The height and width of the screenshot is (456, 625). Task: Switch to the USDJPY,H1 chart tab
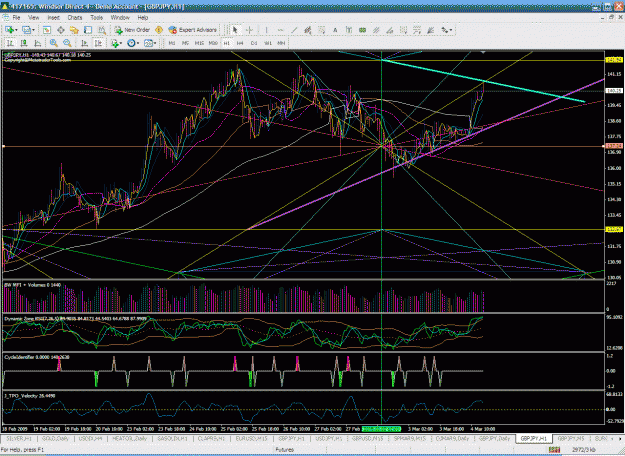coord(329,438)
